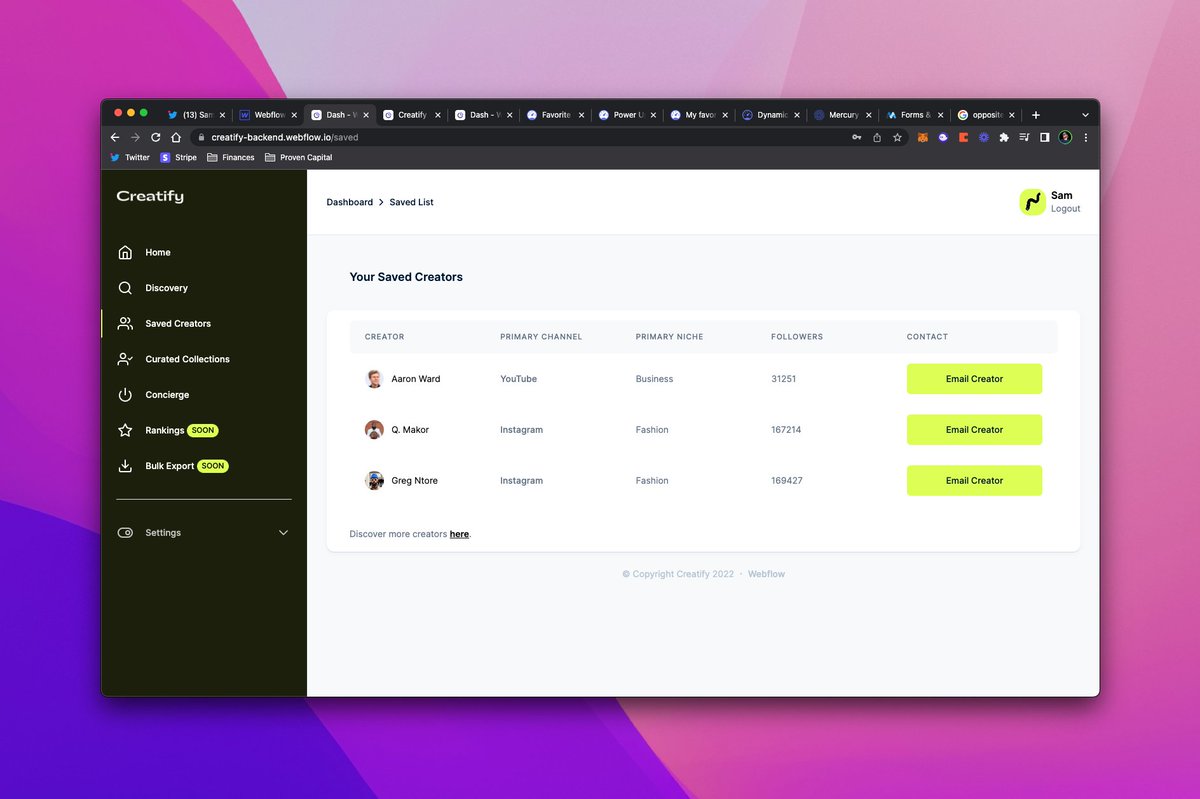Toggle the browser side panel icon
This screenshot has width=1200, height=799.
tap(1044, 137)
